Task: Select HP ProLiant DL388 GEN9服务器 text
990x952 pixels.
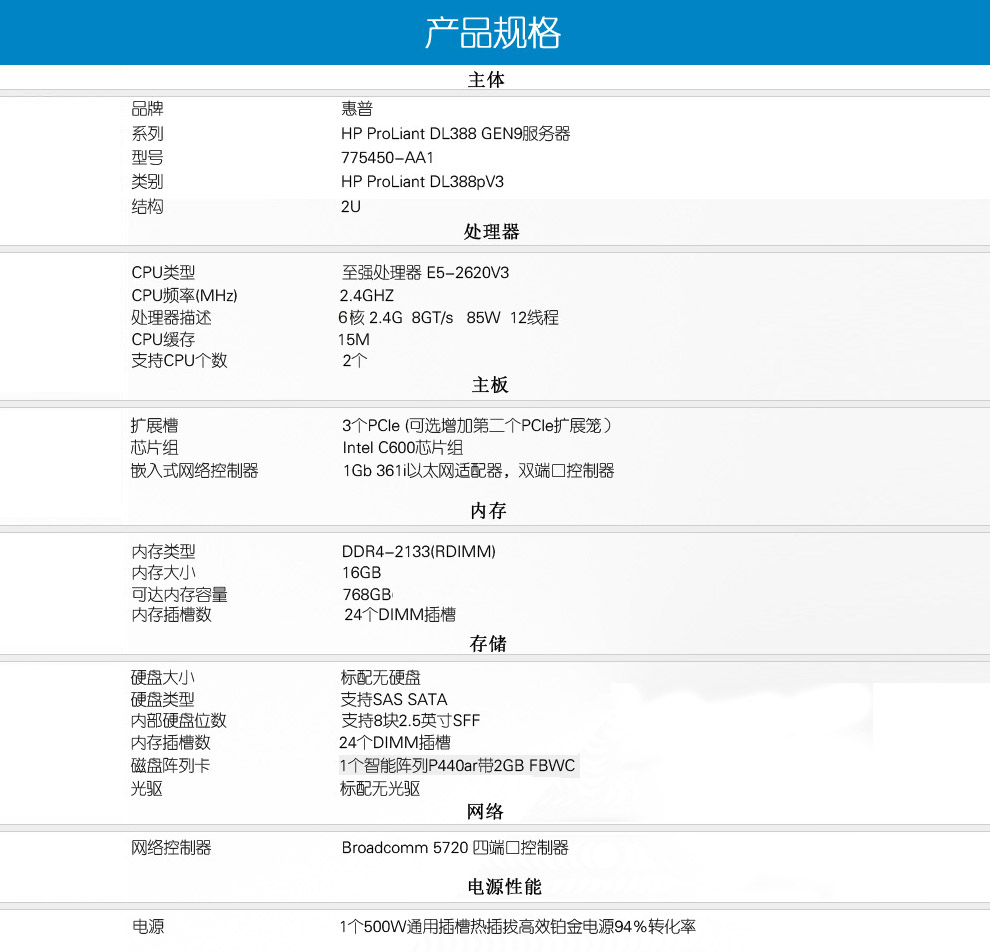Action: [x=456, y=133]
